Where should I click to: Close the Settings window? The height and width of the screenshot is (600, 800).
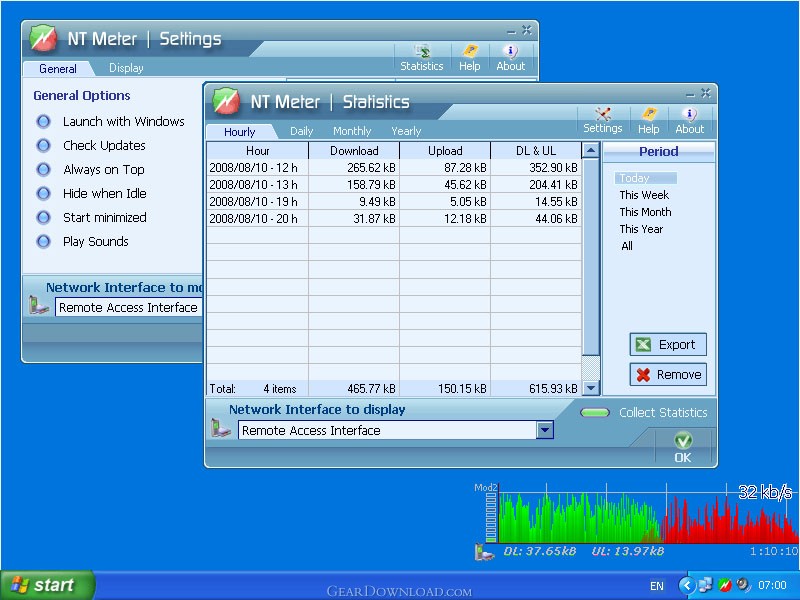pos(527,30)
